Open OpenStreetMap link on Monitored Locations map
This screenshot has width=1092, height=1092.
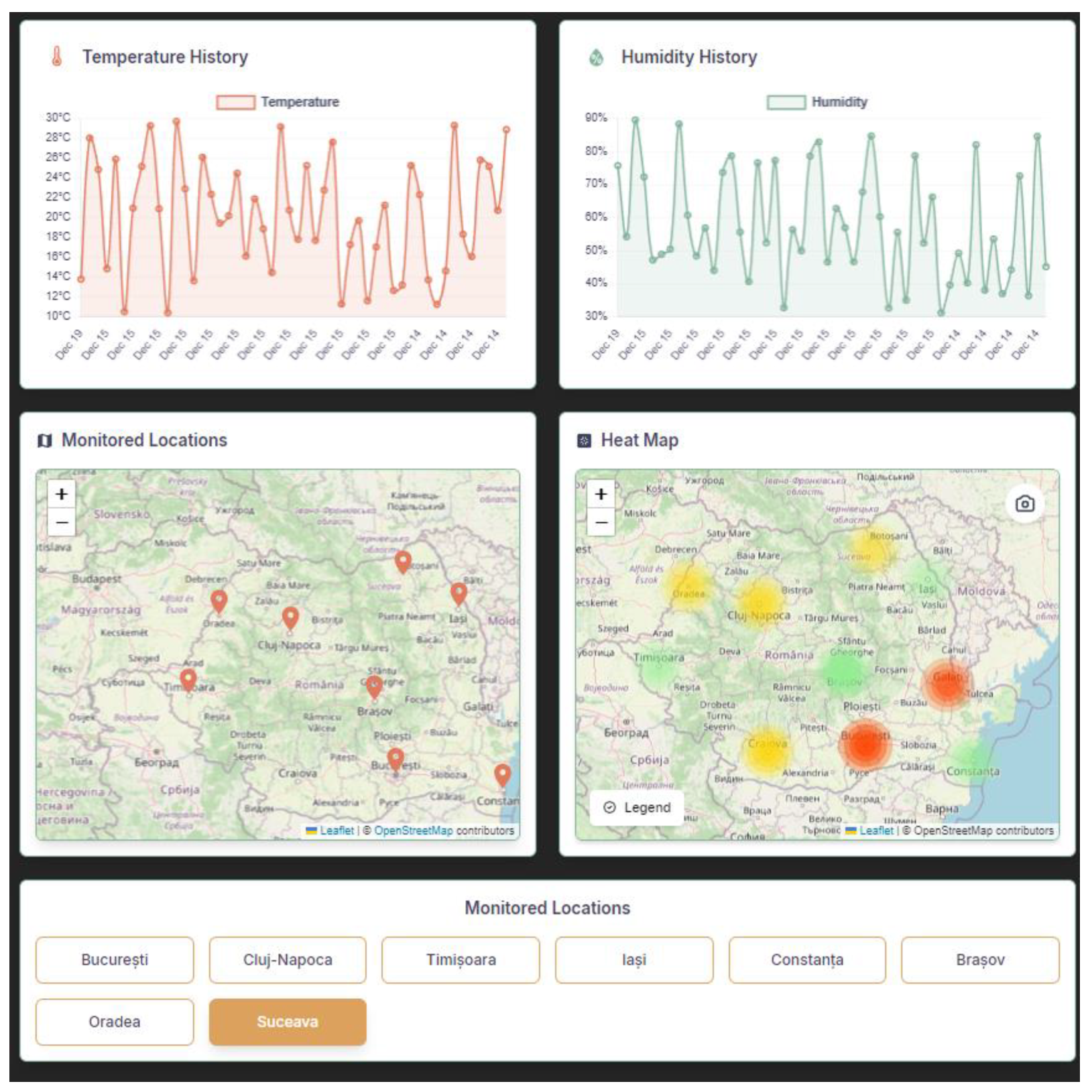click(x=413, y=831)
